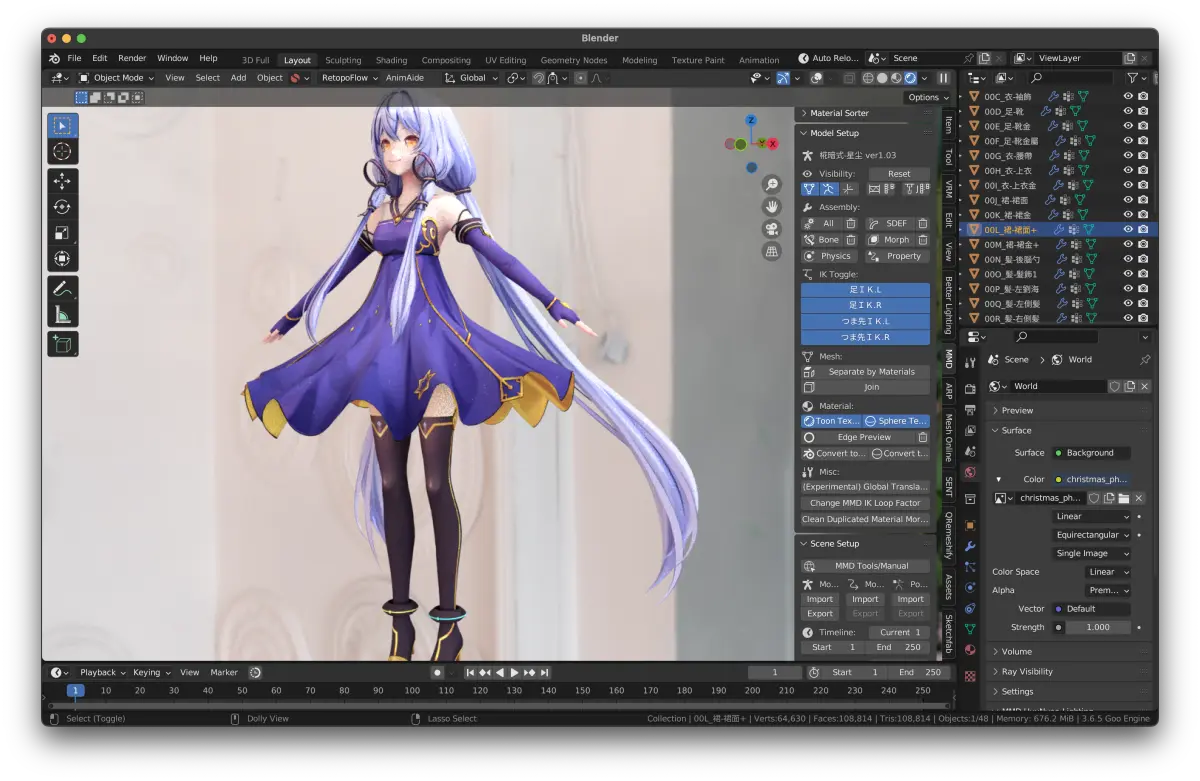Select the Cursor tool in viewport toolbar
Image resolution: width=1200 pixels, height=781 pixels.
[x=62, y=151]
